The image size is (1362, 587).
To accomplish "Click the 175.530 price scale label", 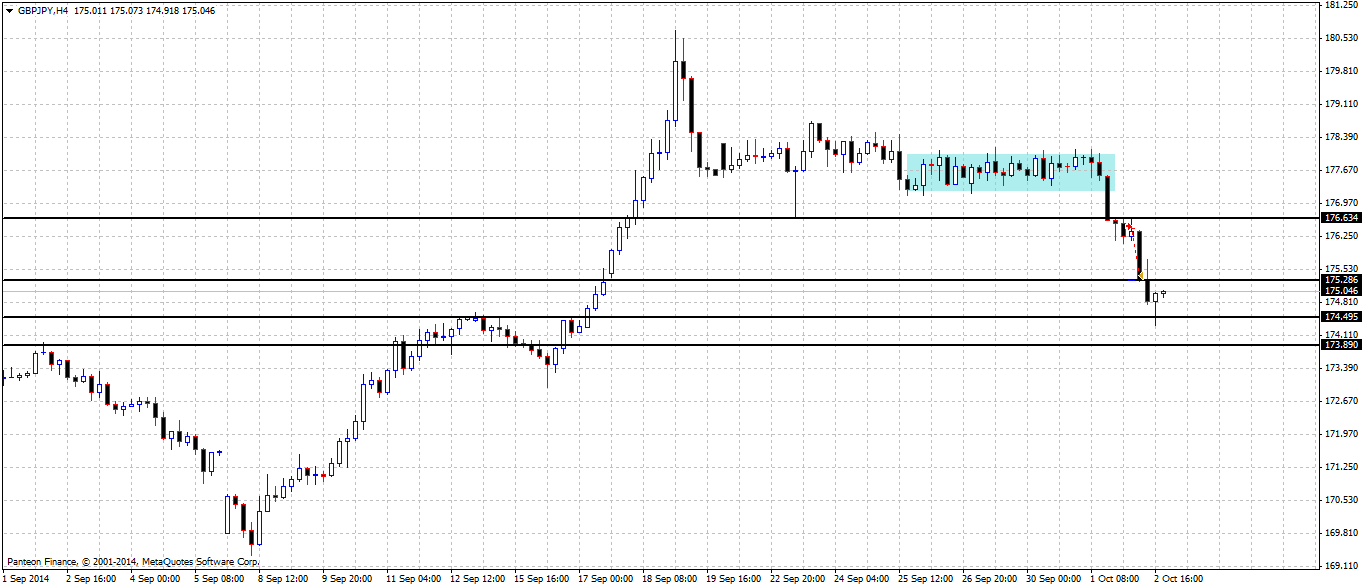I will (1339, 269).
